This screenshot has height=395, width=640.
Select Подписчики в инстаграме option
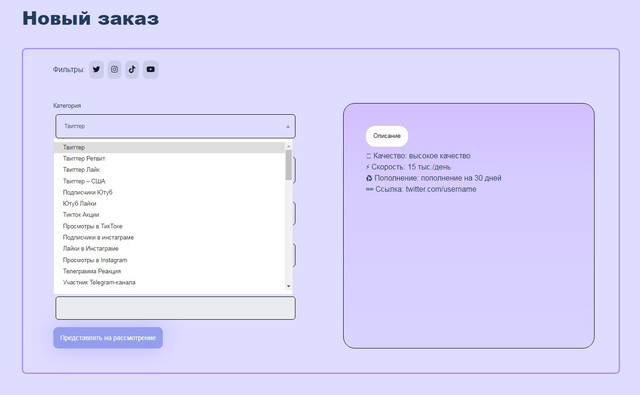point(169,237)
